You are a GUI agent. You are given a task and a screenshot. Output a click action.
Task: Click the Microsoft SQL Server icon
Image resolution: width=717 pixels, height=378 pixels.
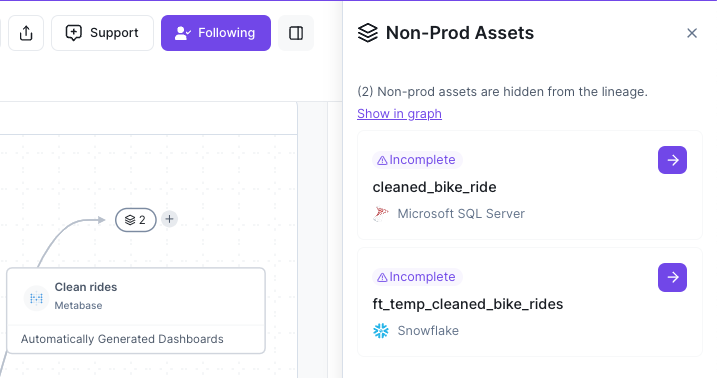point(380,214)
